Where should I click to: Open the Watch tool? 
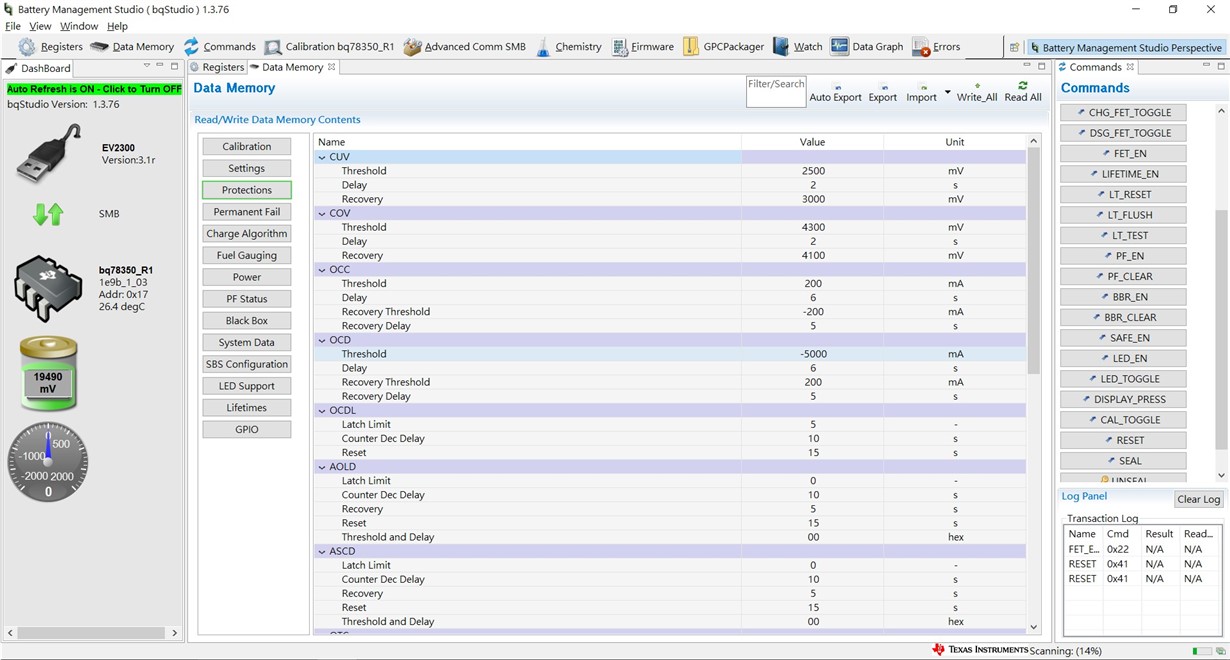(x=798, y=47)
